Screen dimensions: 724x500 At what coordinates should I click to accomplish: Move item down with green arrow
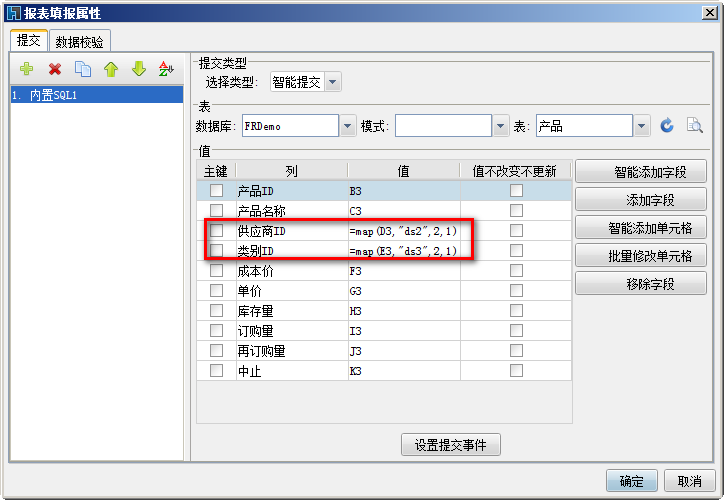pyautogui.click(x=139, y=69)
